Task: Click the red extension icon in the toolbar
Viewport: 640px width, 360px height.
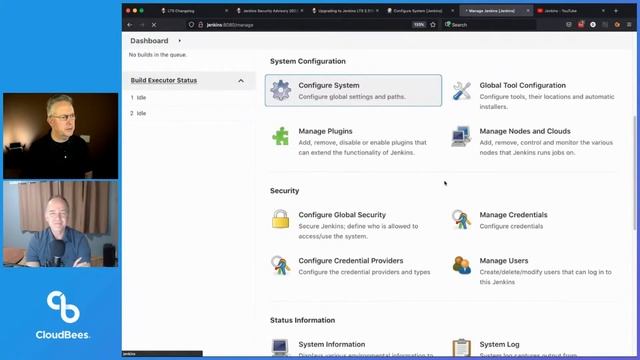Action: click(581, 25)
